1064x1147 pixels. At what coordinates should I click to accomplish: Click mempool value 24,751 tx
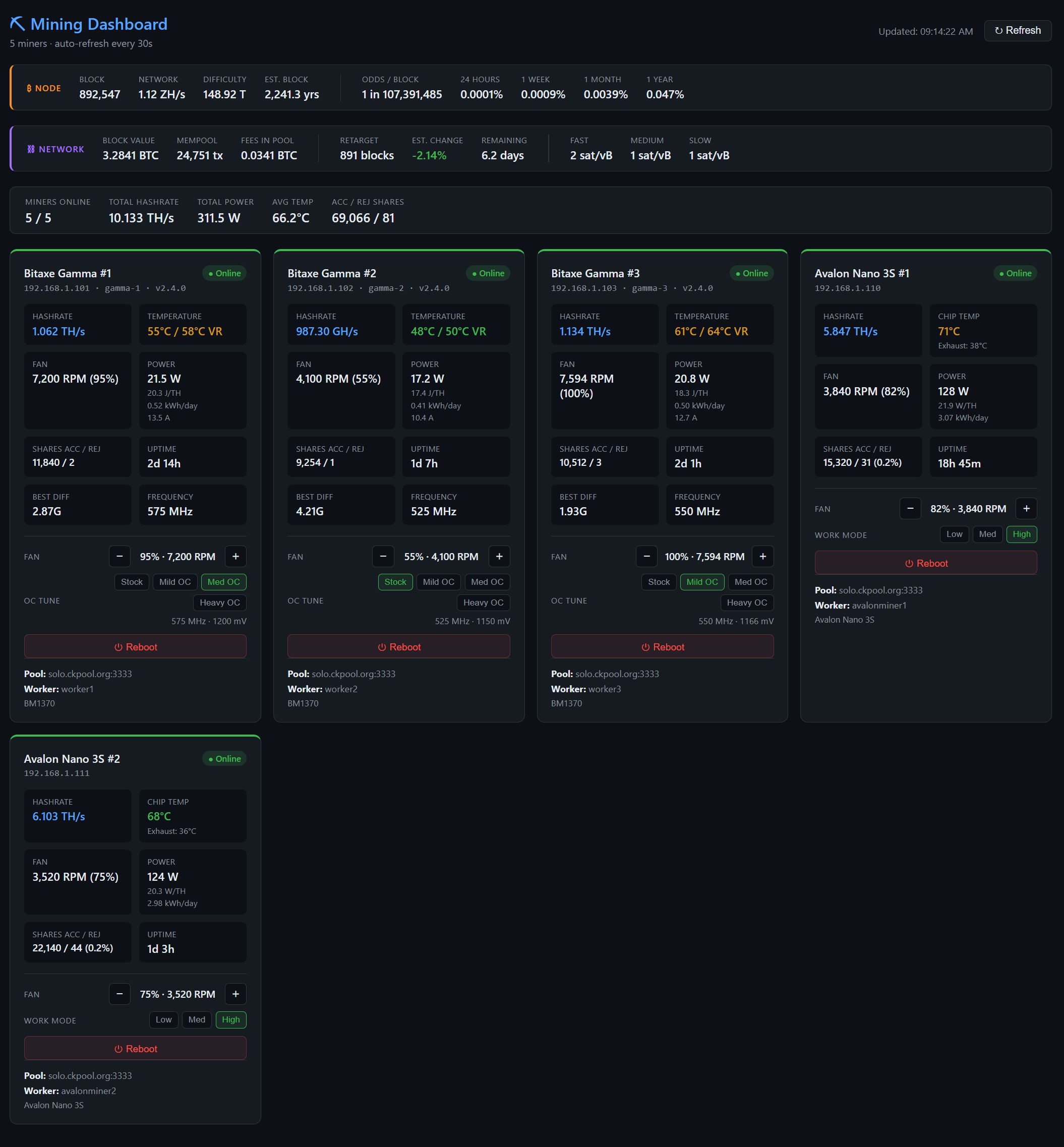click(199, 155)
